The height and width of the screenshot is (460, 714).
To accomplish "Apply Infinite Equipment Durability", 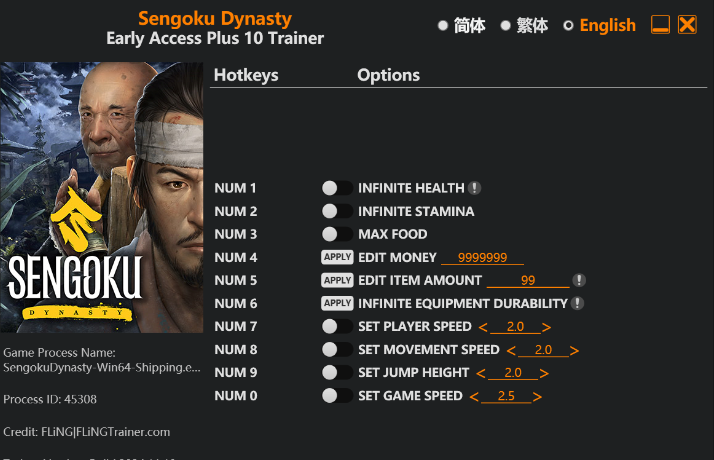I will pyautogui.click(x=337, y=303).
